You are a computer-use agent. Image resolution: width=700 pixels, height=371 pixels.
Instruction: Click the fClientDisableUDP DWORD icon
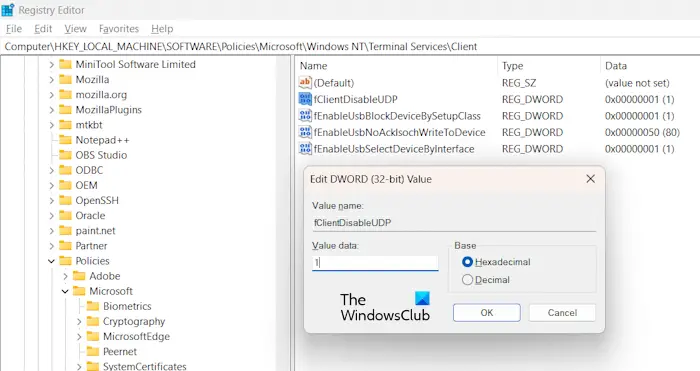[305, 99]
